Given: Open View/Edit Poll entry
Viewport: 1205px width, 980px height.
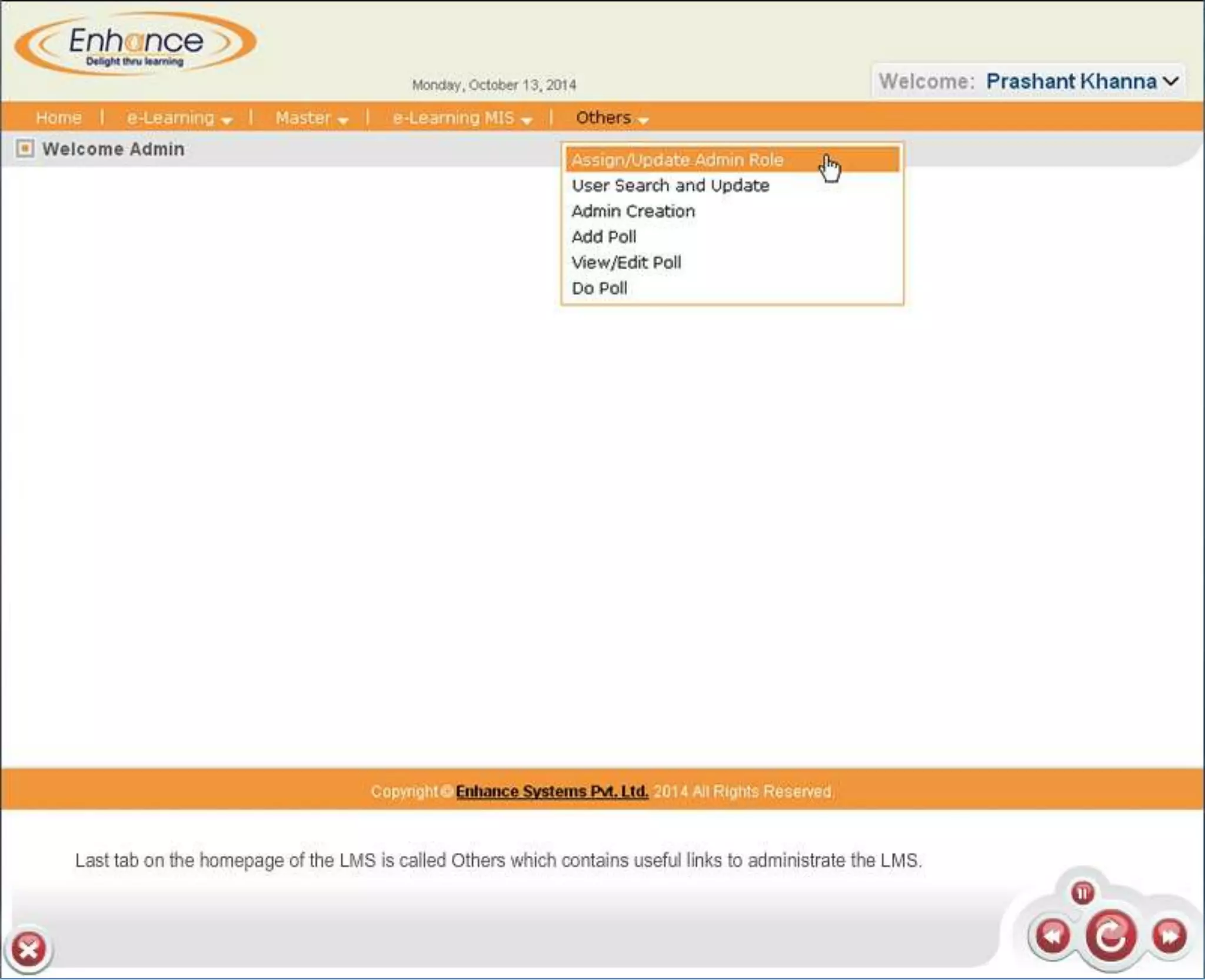Looking at the screenshot, I should tap(626, 263).
